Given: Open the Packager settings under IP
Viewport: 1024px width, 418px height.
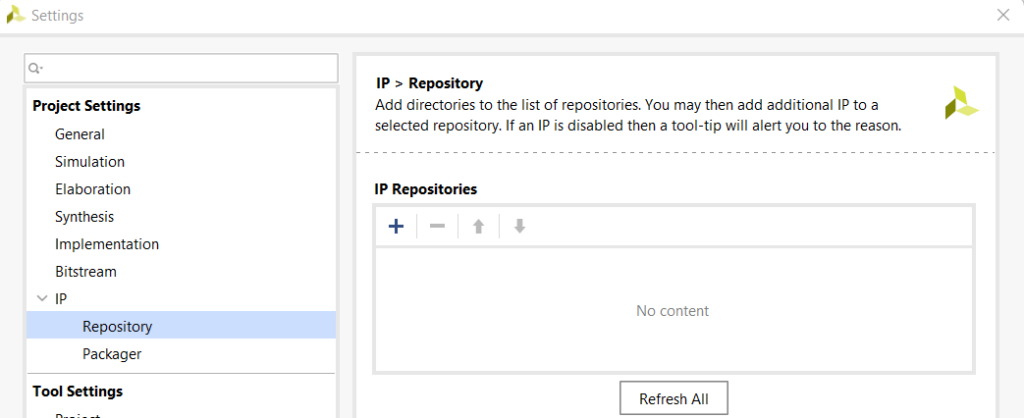Looking at the screenshot, I should click(112, 353).
